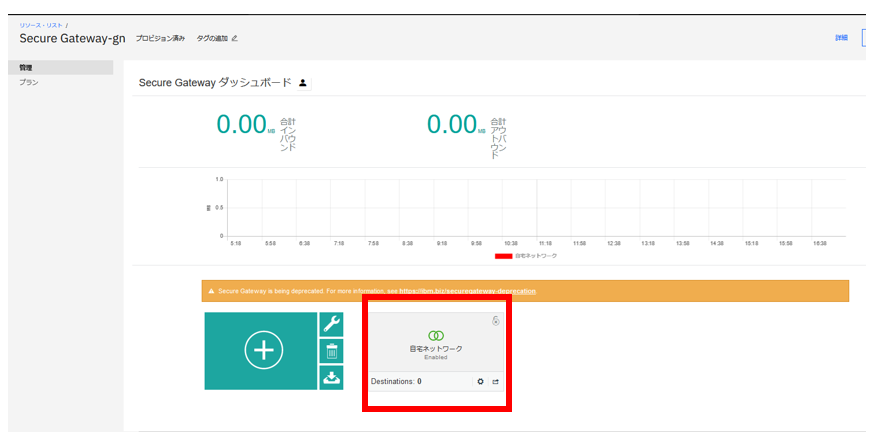877x432 pixels.
Task: Click outbound total 0.00 value
Action: coord(452,125)
